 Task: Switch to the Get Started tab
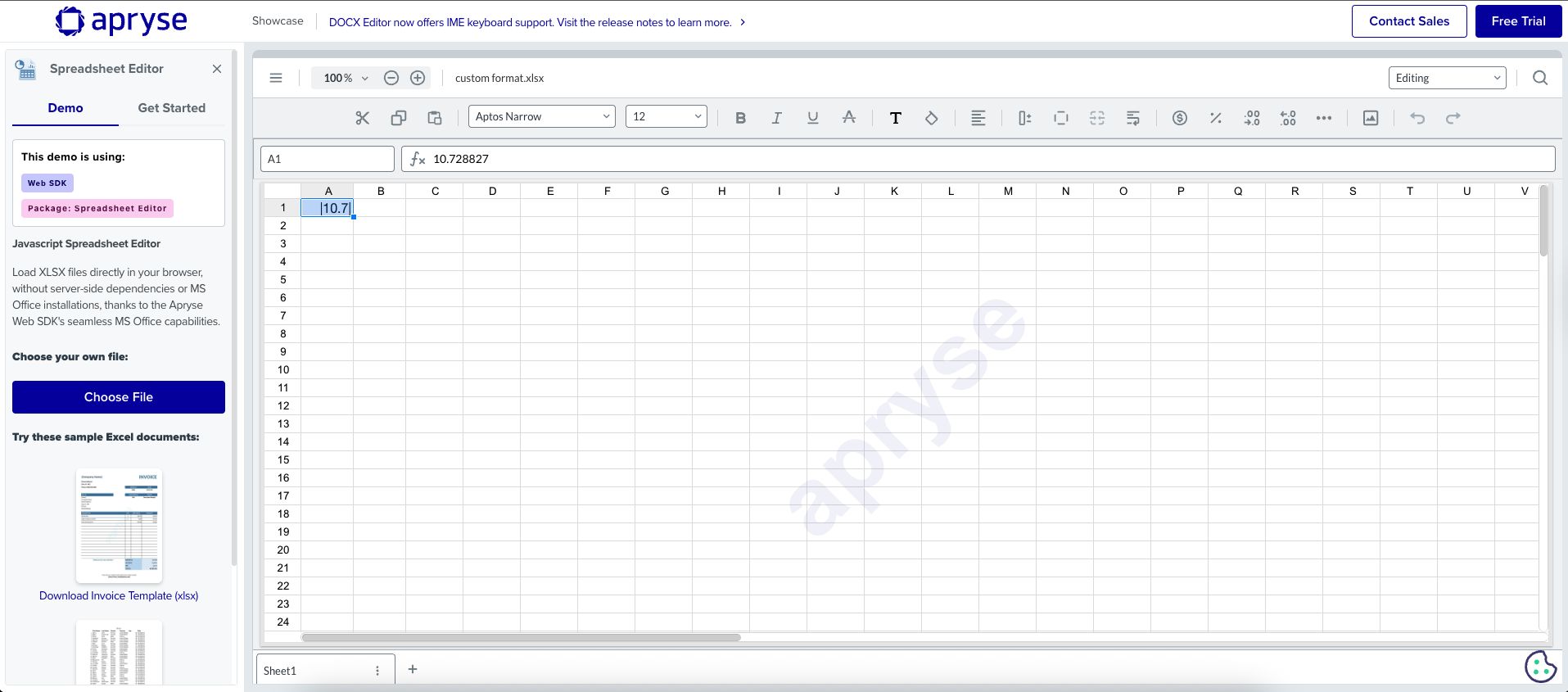[x=172, y=108]
